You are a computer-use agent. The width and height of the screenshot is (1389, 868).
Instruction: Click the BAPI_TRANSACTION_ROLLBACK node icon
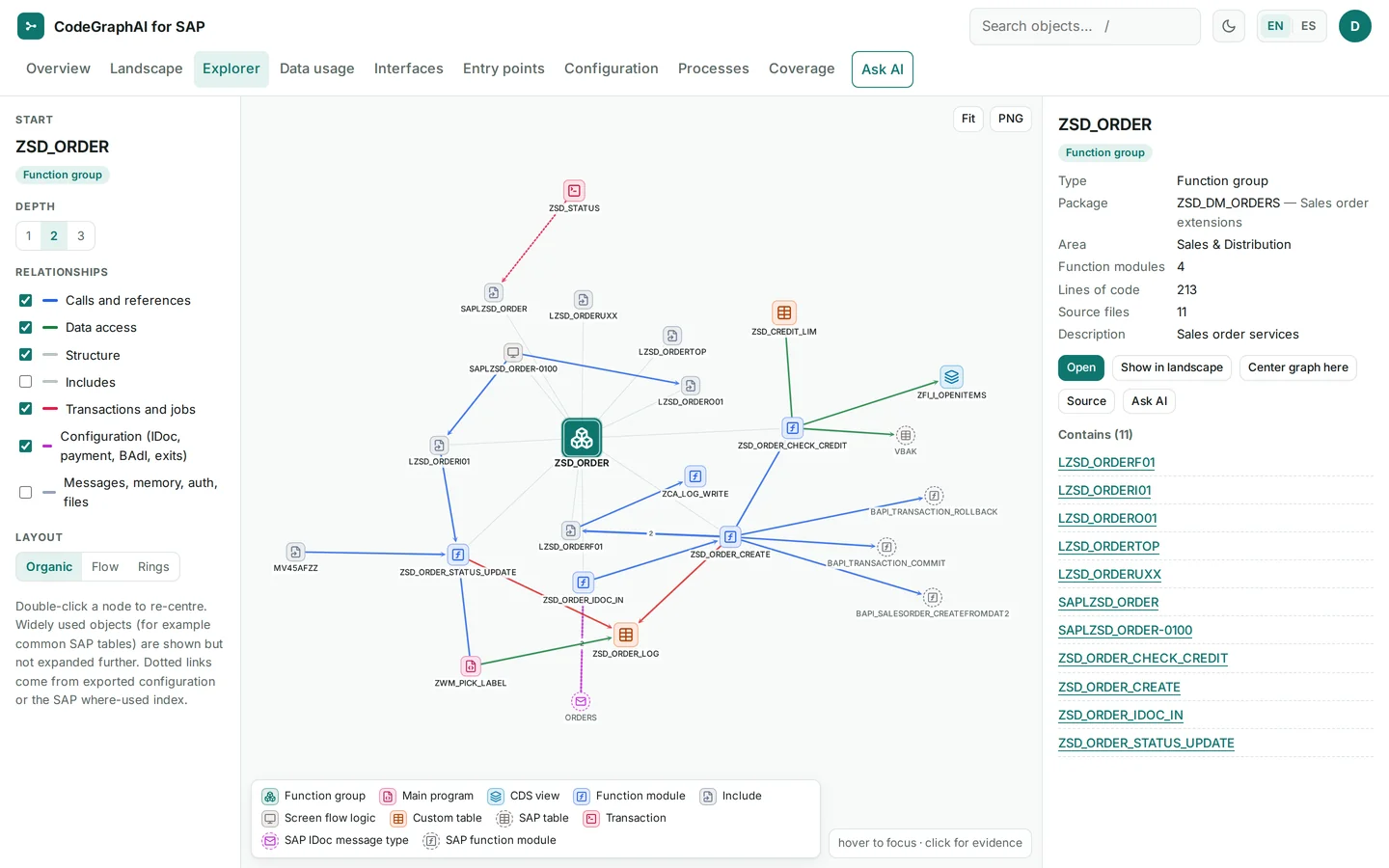[934, 496]
